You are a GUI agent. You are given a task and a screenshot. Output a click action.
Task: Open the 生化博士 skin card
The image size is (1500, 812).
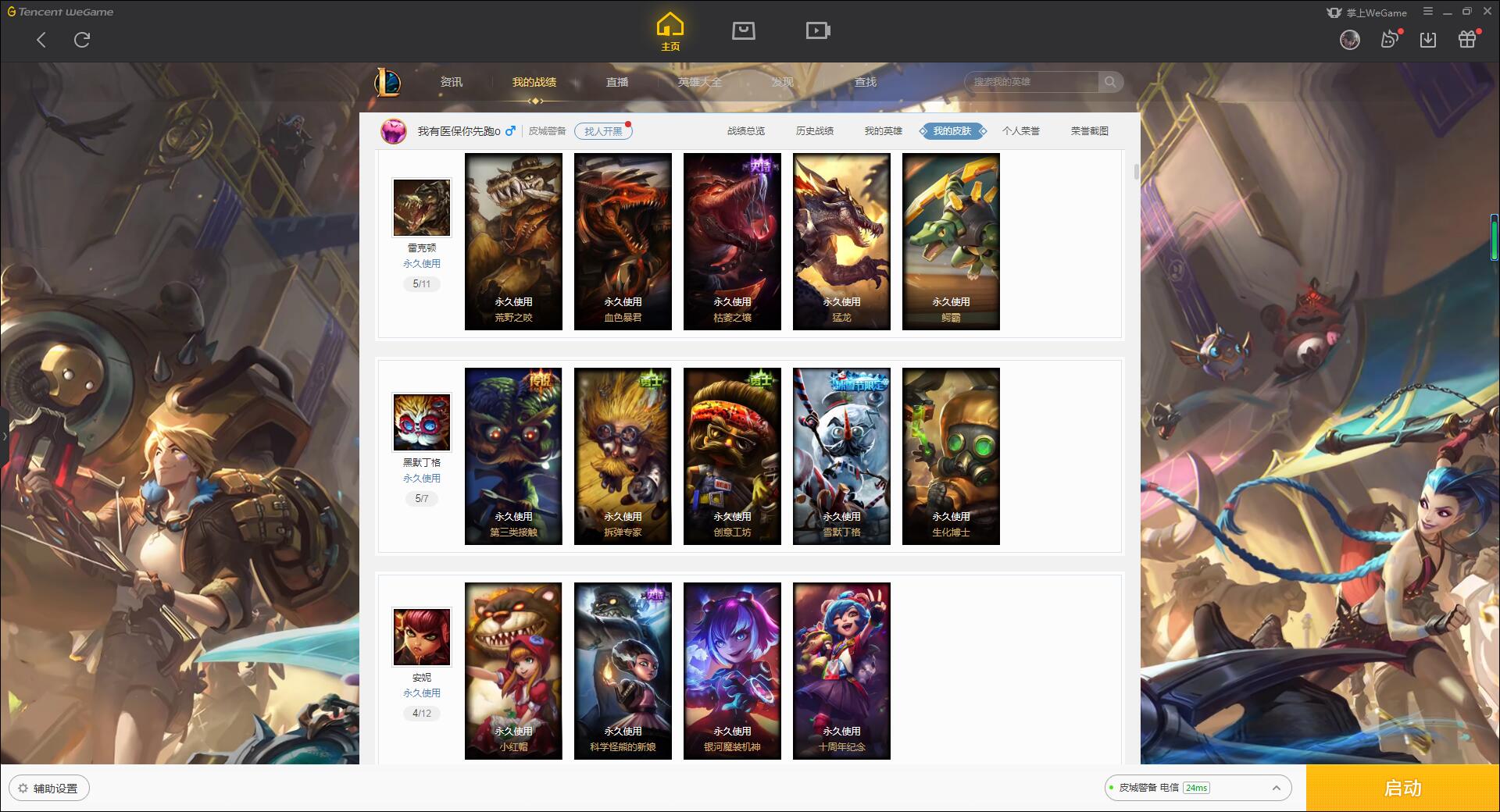coord(951,456)
